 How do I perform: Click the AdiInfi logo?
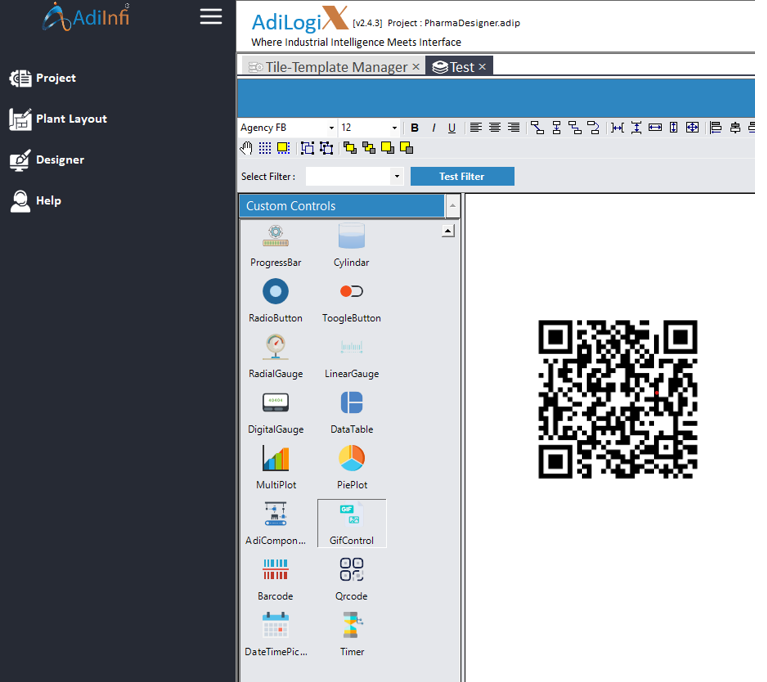[x=87, y=17]
